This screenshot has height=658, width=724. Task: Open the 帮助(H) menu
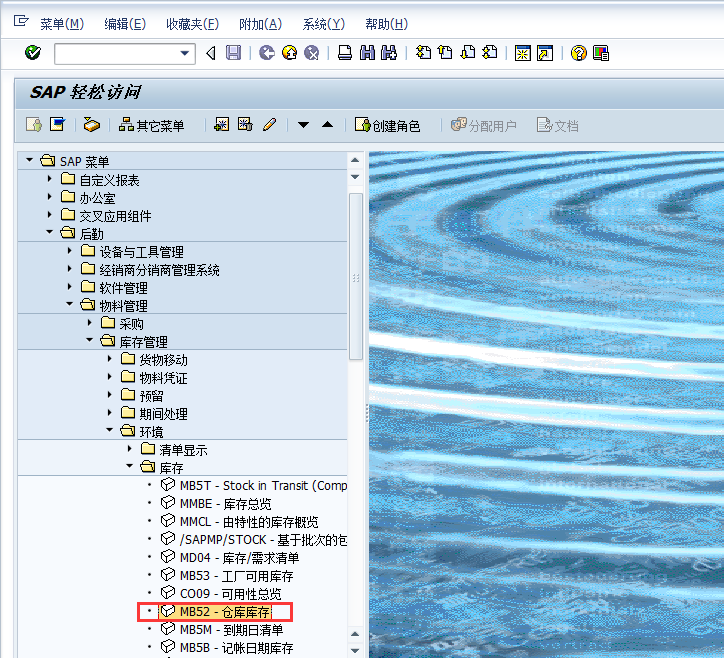[x=386, y=24]
